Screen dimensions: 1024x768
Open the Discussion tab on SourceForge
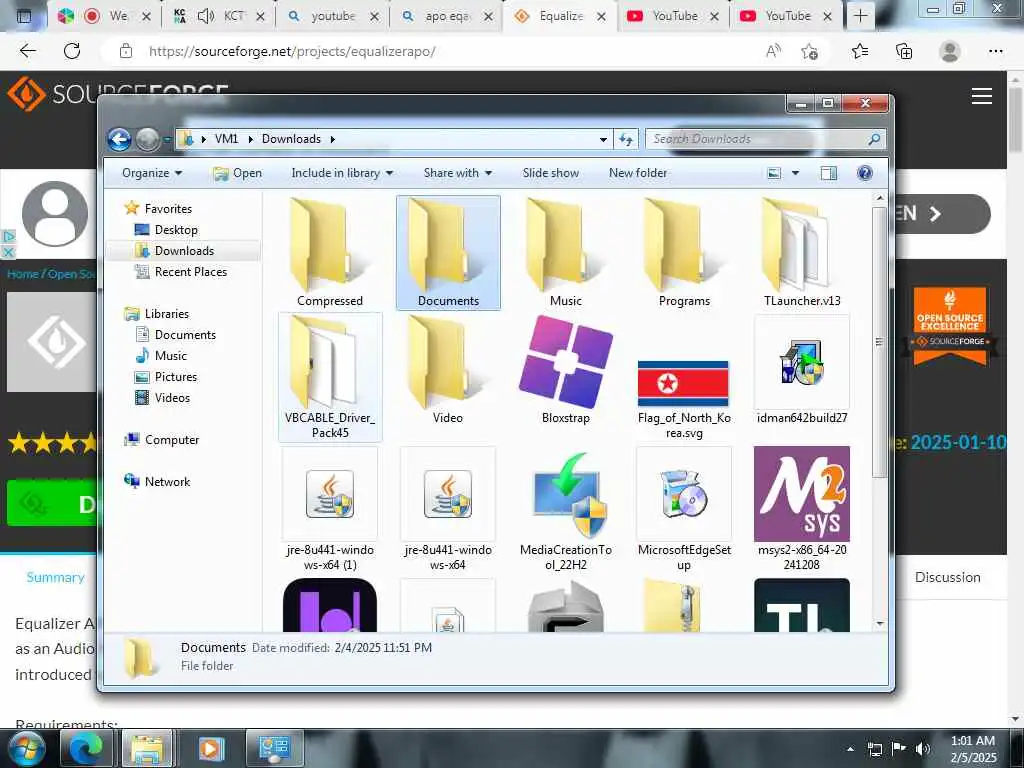click(947, 577)
